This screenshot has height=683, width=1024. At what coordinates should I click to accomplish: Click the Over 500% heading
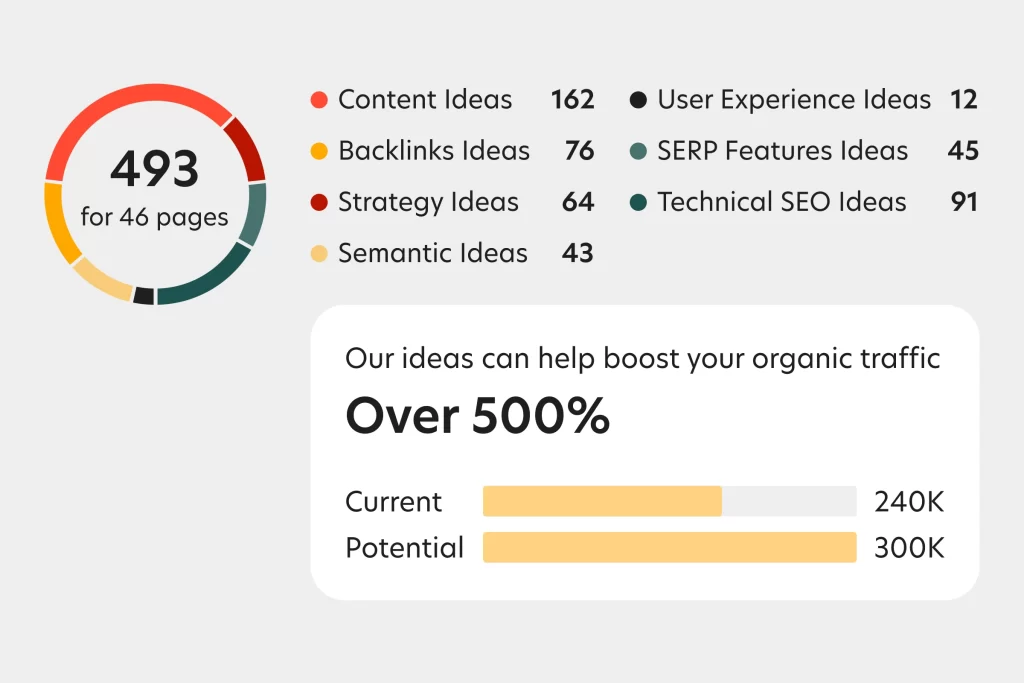(477, 415)
